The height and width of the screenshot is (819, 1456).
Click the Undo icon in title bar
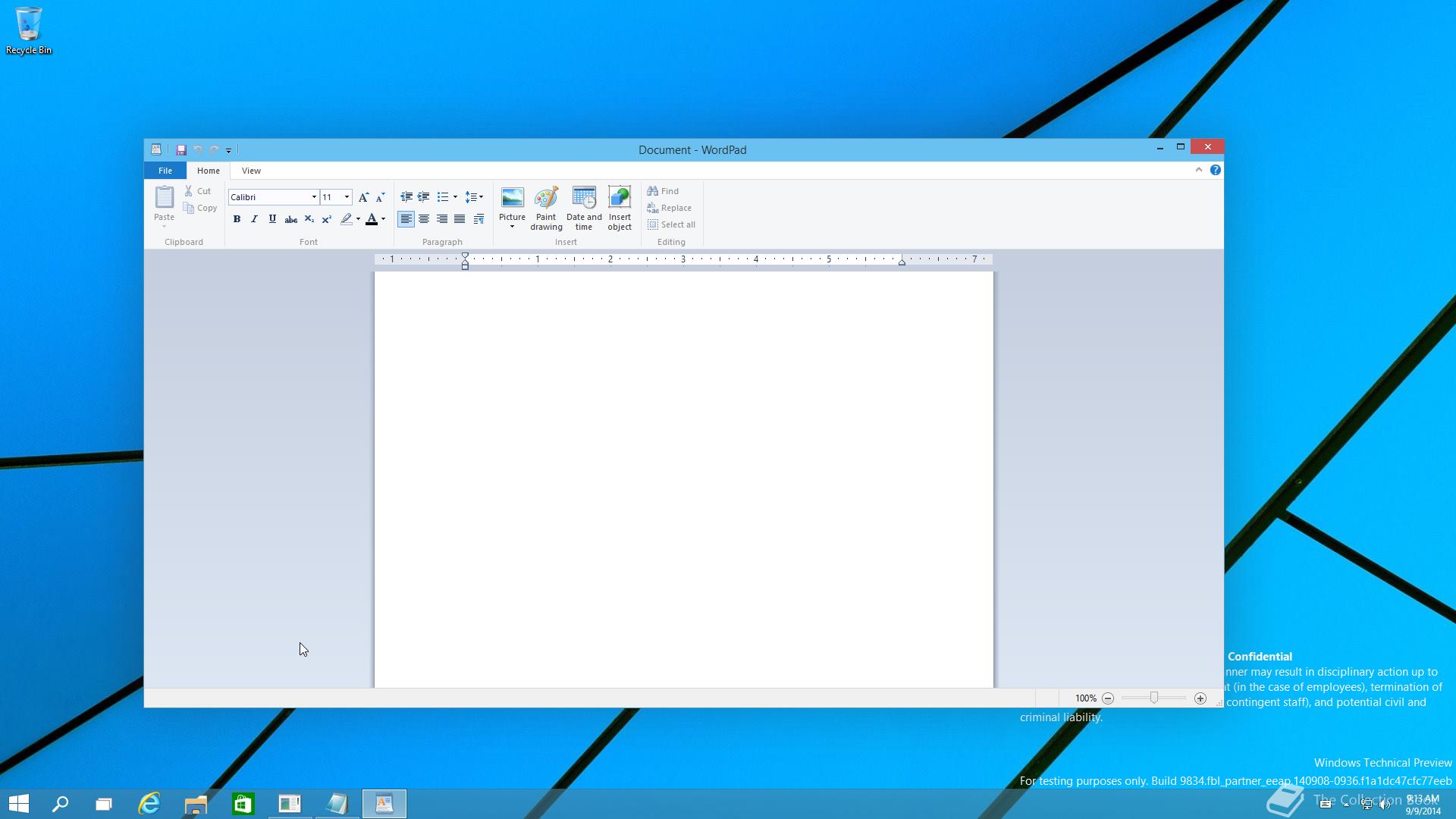point(198,150)
